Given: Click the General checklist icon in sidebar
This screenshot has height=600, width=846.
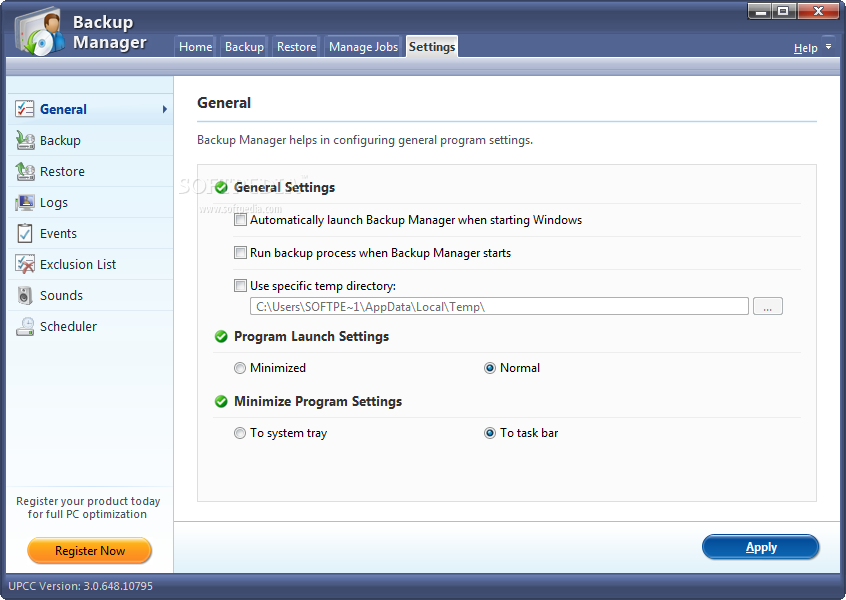Looking at the screenshot, I should tap(25, 109).
